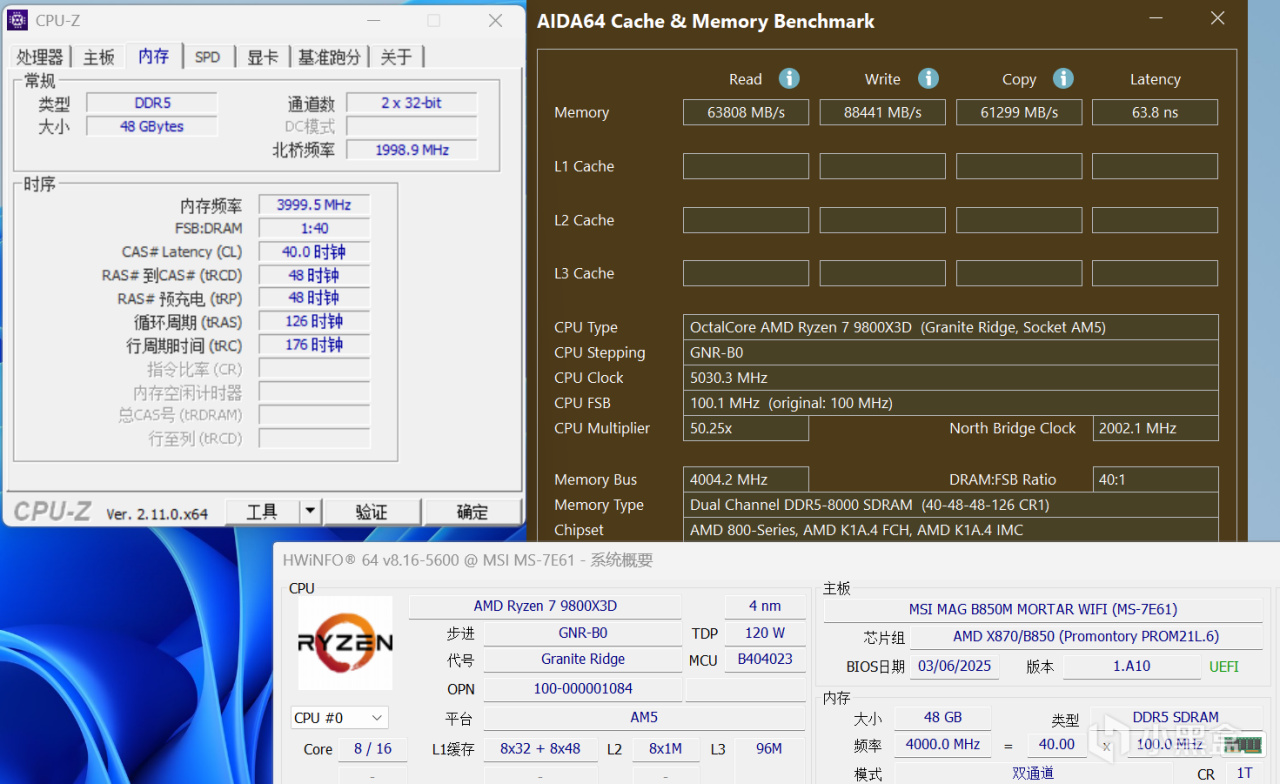Viewport: 1280px width, 784px height.
Task: Click the 北桥频率 value 1998.9 MHz
Action: (x=411, y=150)
